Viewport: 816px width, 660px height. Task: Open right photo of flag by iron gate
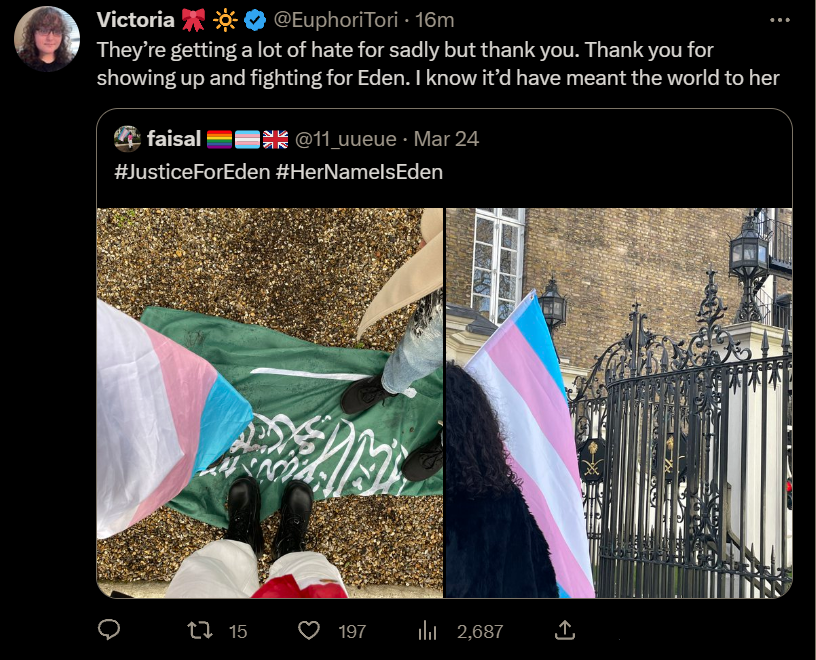coord(619,403)
